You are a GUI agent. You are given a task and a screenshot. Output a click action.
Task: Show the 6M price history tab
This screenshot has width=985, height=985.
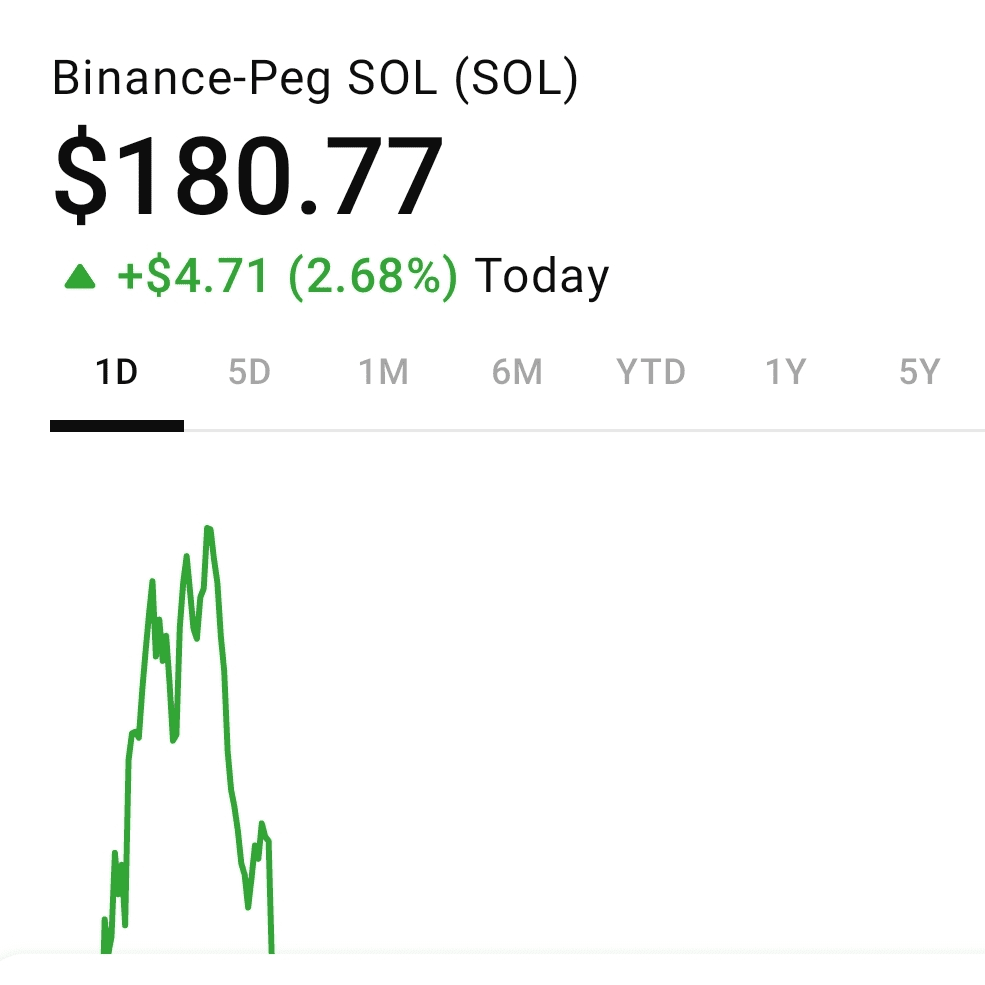coord(517,373)
